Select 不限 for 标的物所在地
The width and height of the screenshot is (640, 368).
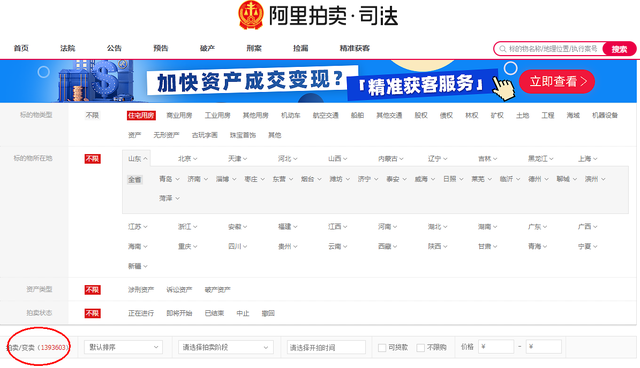click(x=93, y=159)
